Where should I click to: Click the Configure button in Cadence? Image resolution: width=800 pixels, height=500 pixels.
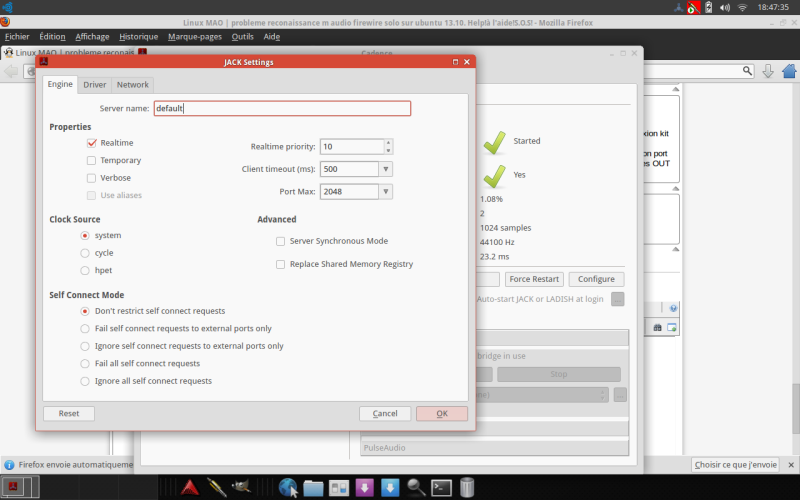(596, 279)
